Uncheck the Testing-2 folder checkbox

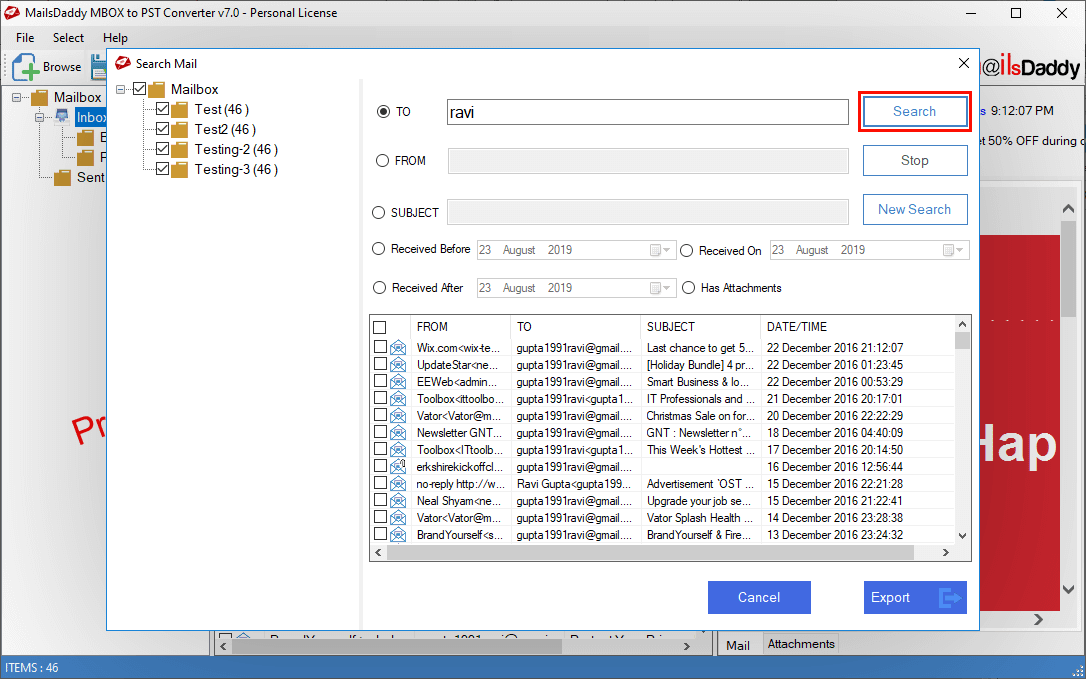[x=163, y=149]
